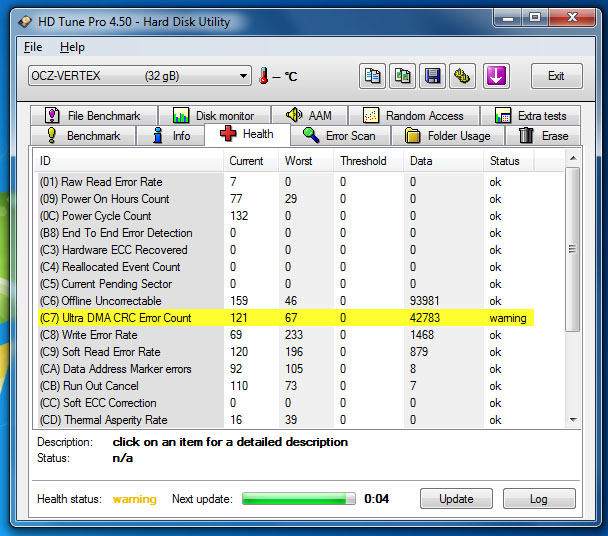Open the File menu
The width and height of the screenshot is (608, 536).
(33, 47)
